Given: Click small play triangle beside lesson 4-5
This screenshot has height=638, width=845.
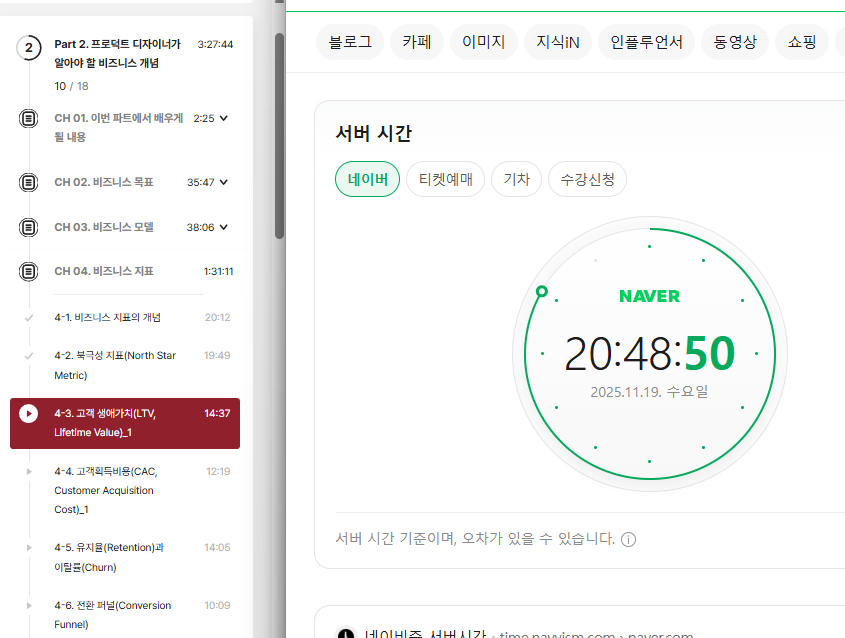Looking at the screenshot, I should 29,547.
